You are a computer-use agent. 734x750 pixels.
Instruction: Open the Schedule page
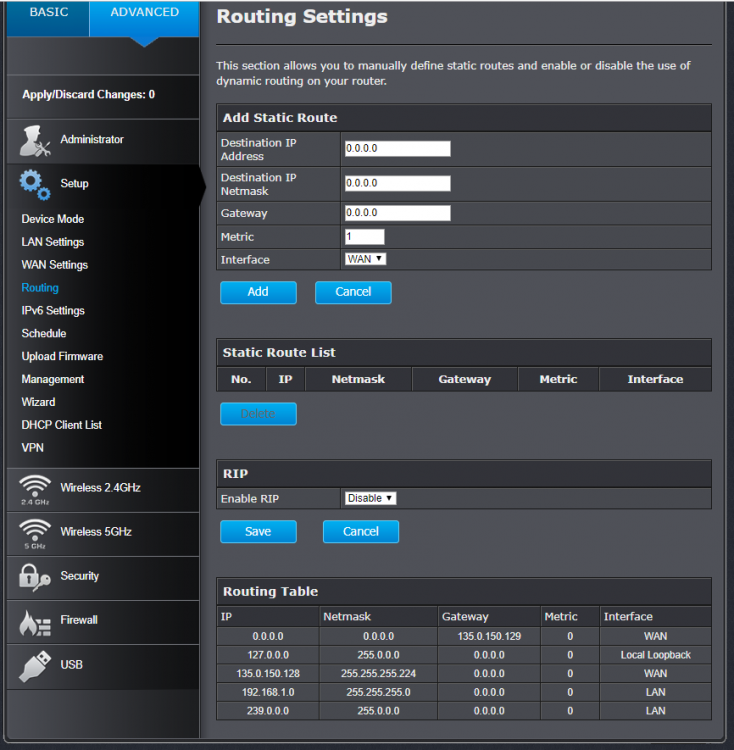(44, 333)
